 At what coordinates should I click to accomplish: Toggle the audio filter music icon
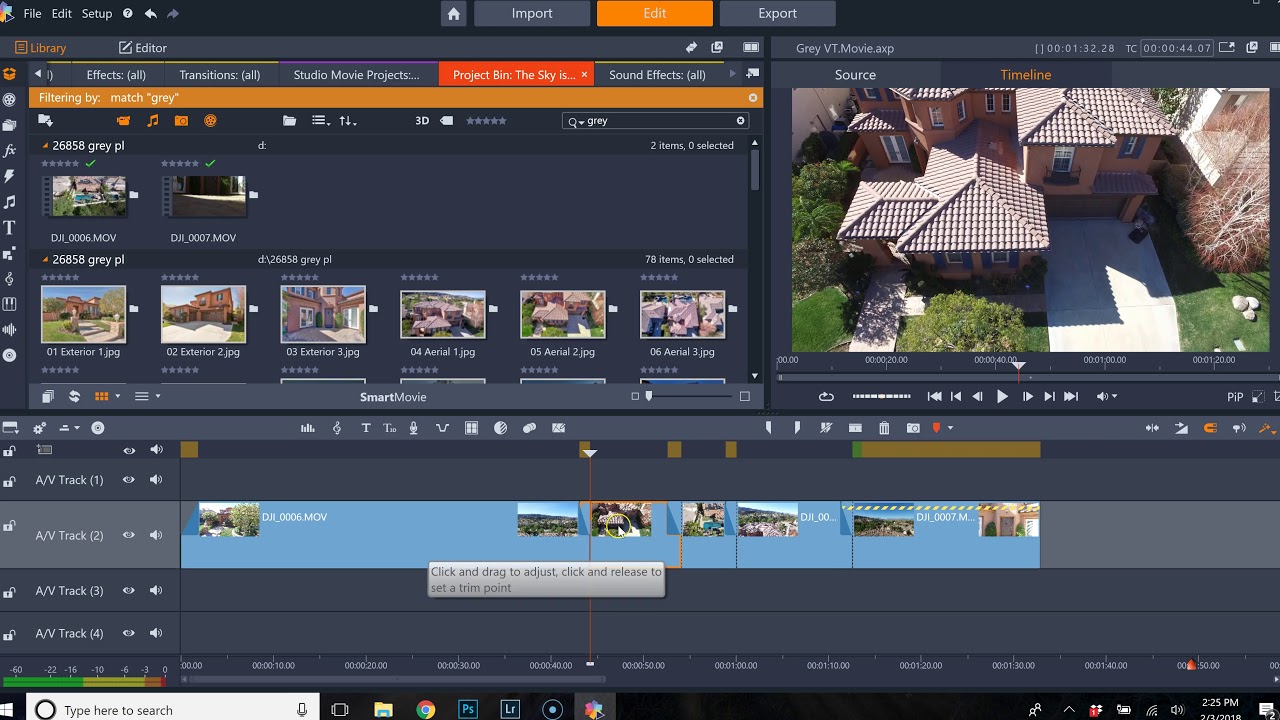point(152,121)
